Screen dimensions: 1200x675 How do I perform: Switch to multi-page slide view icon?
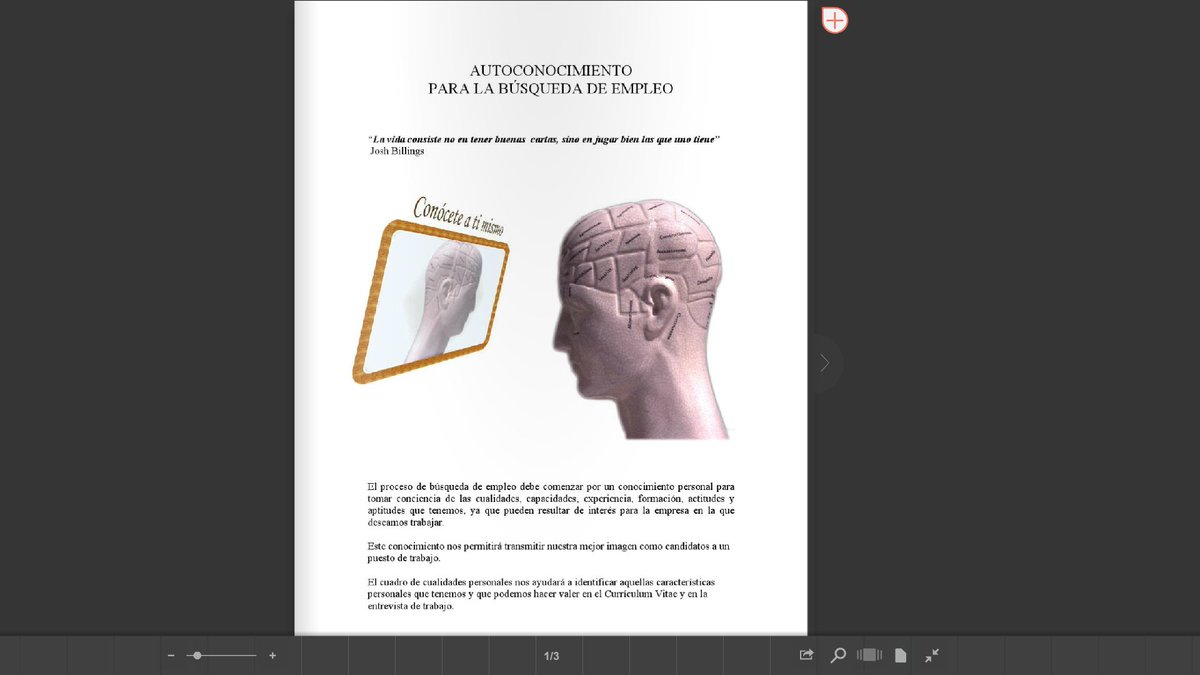tap(869, 655)
